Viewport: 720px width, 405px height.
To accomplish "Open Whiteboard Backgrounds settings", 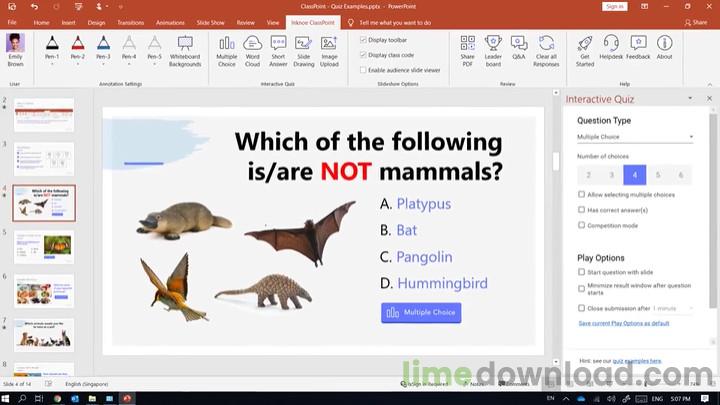I will click(185, 51).
